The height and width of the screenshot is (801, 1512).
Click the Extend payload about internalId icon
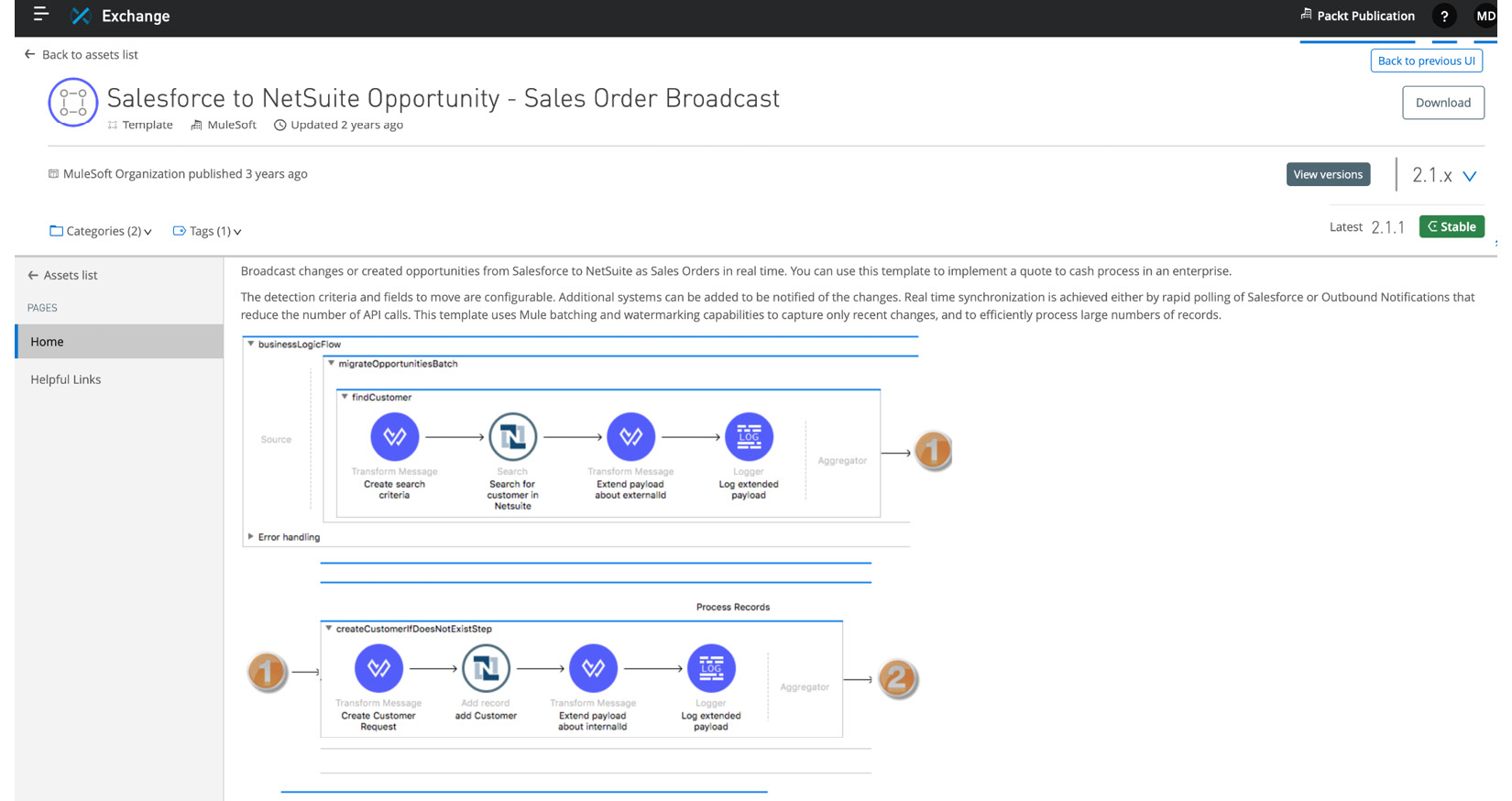tap(593, 669)
